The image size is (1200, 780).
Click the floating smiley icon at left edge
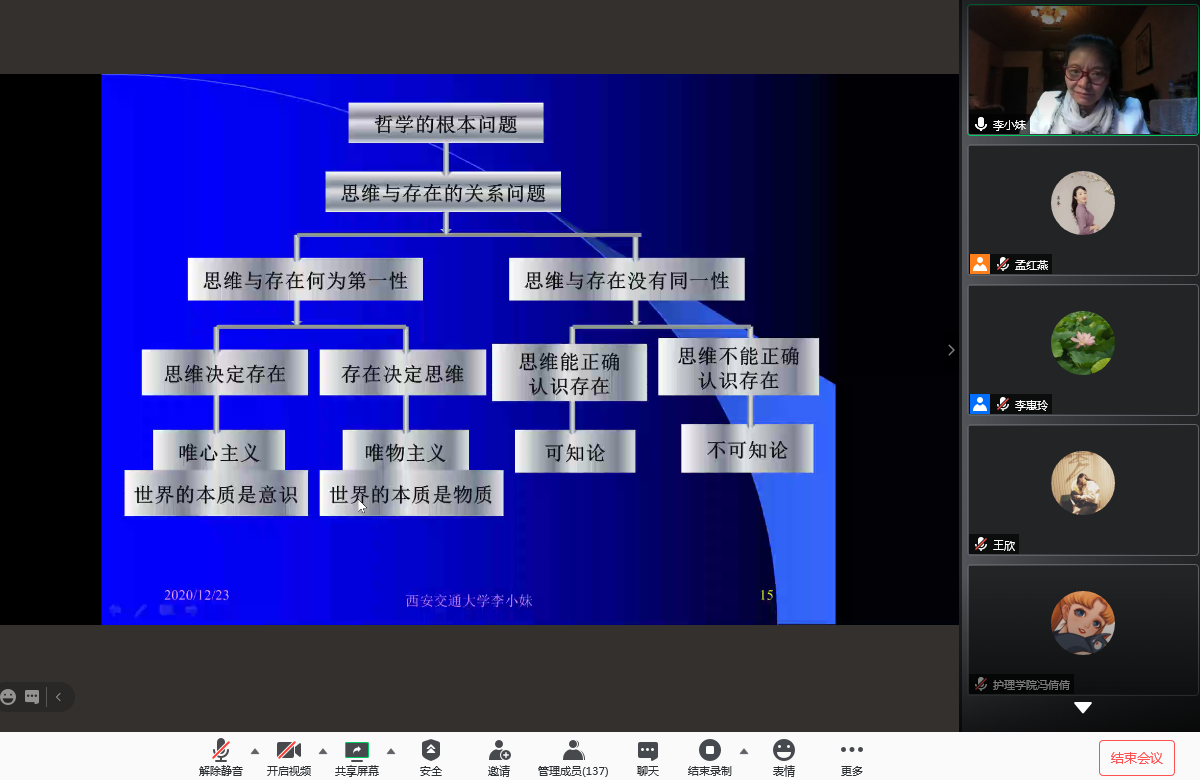9,697
